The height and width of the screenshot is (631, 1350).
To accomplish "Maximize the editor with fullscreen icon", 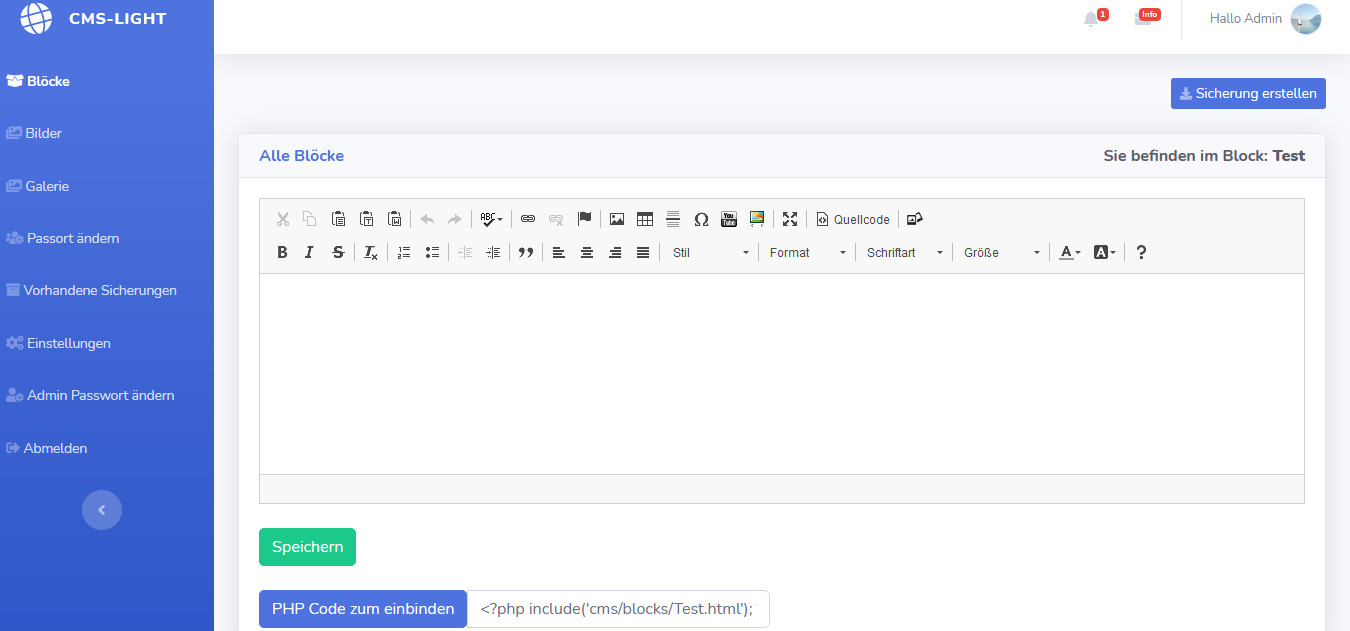I will click(790, 219).
